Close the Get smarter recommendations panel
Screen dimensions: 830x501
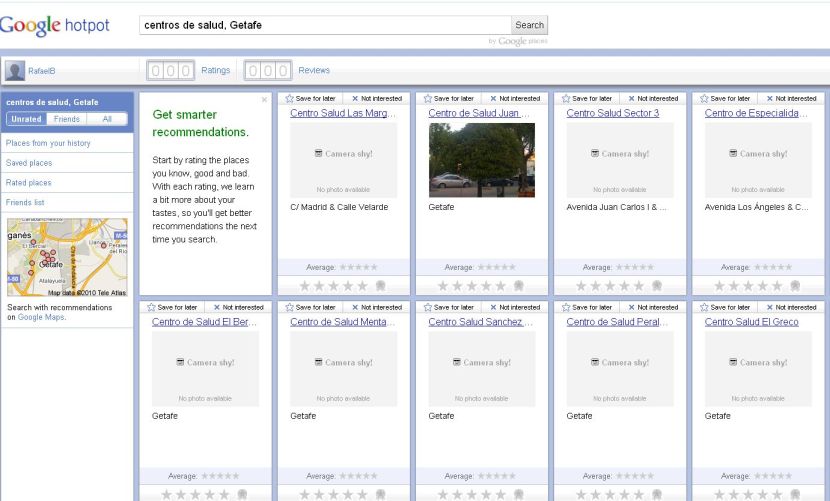[264, 100]
